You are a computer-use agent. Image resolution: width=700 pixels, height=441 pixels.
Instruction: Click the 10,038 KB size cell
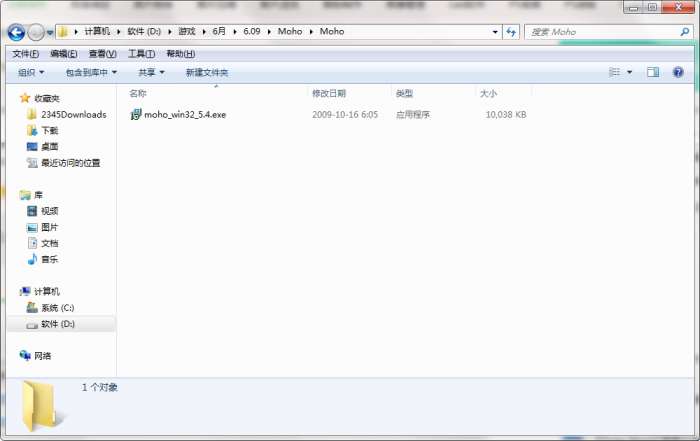[506, 115]
